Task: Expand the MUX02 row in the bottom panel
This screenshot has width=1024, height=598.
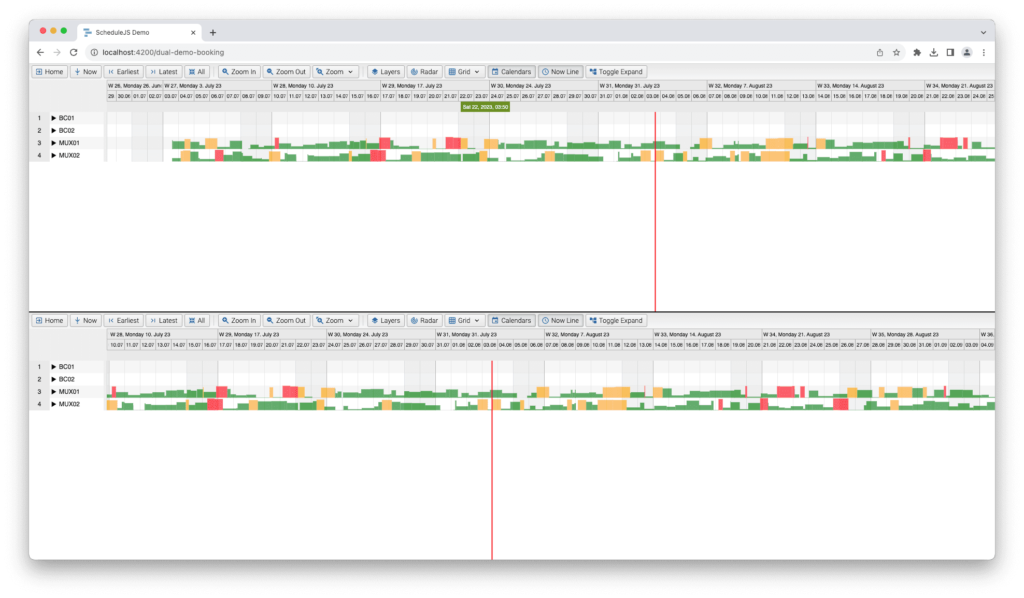Action: coord(54,404)
